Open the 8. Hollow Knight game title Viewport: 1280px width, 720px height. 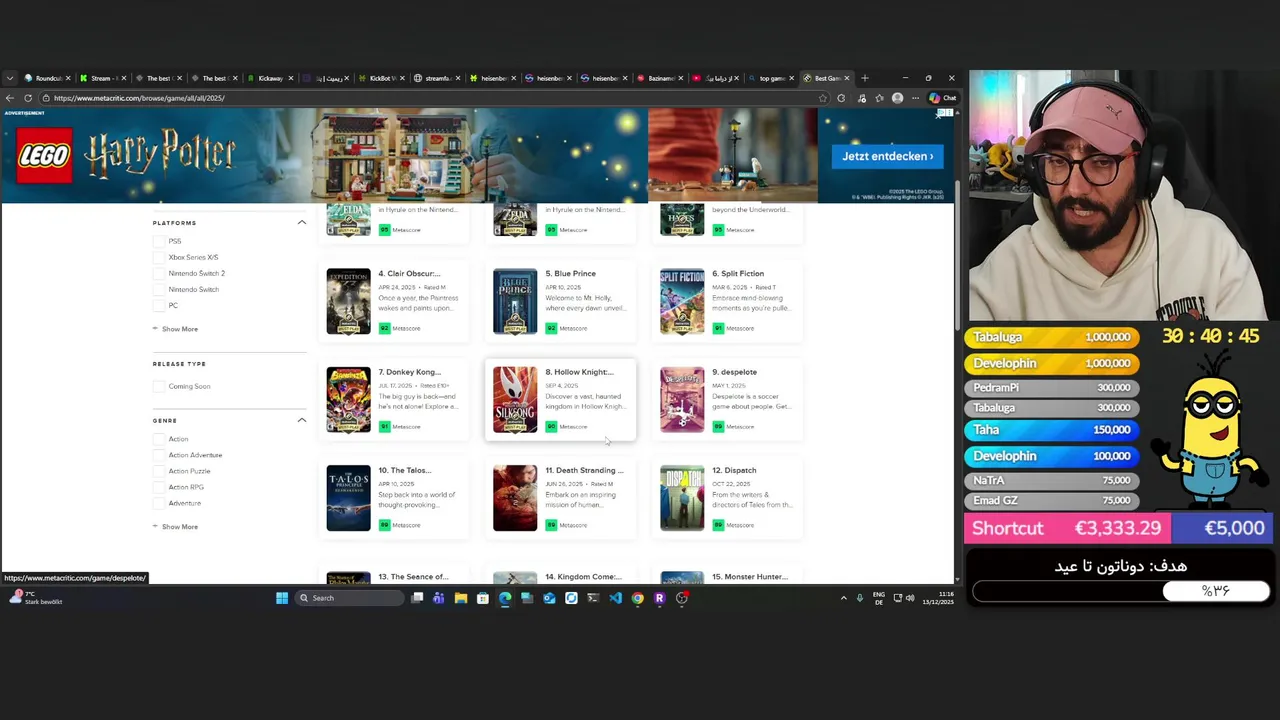point(579,372)
